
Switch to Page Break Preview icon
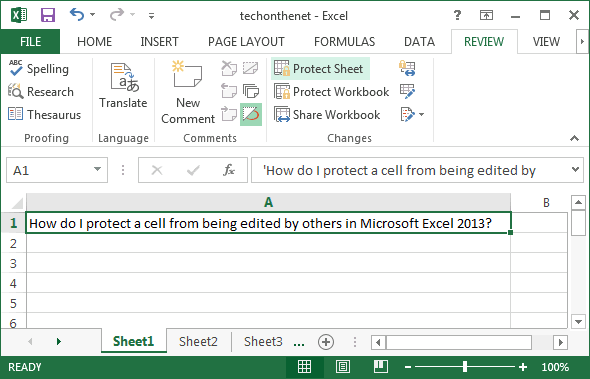pyautogui.click(x=381, y=366)
